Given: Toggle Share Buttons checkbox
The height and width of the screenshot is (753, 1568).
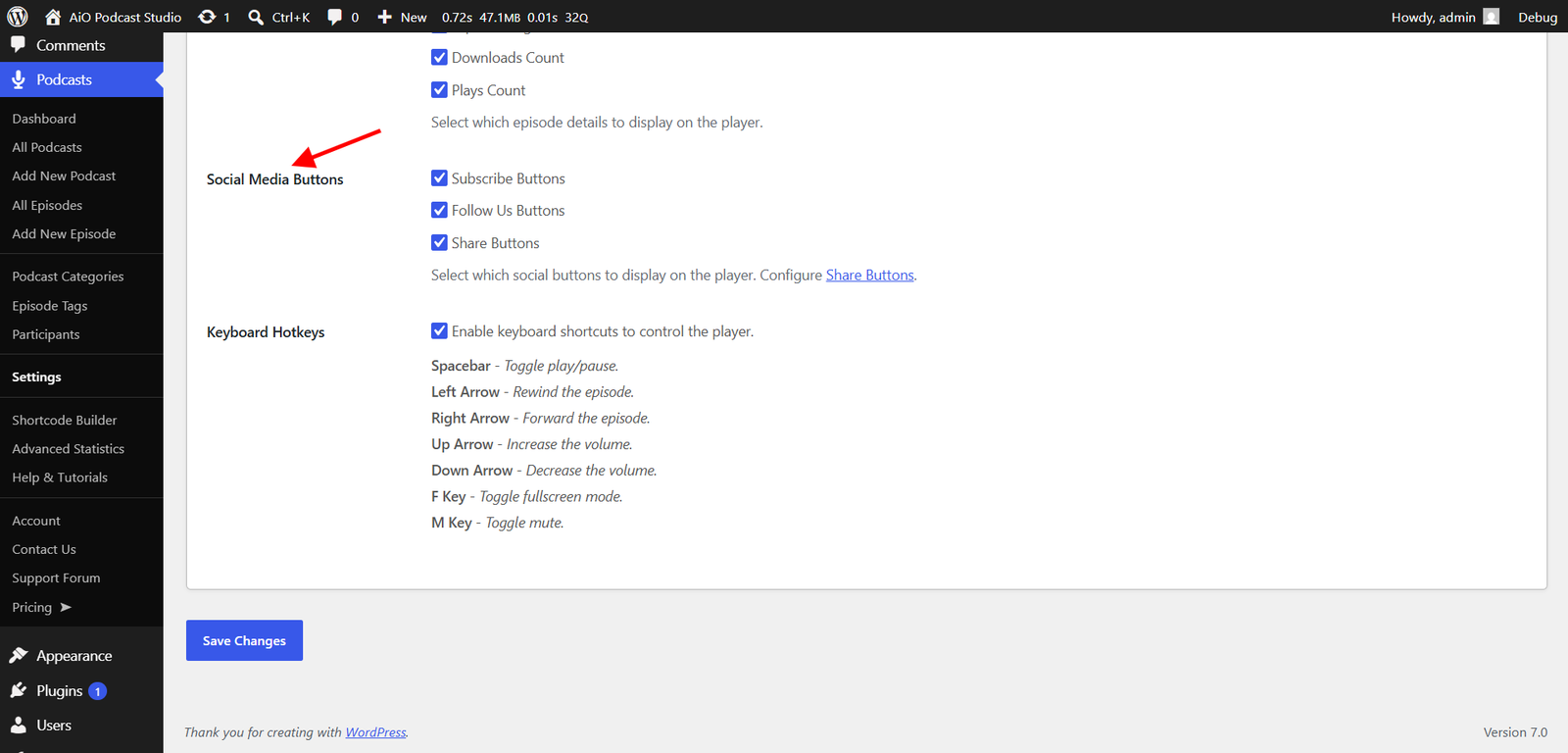Looking at the screenshot, I should (439, 243).
